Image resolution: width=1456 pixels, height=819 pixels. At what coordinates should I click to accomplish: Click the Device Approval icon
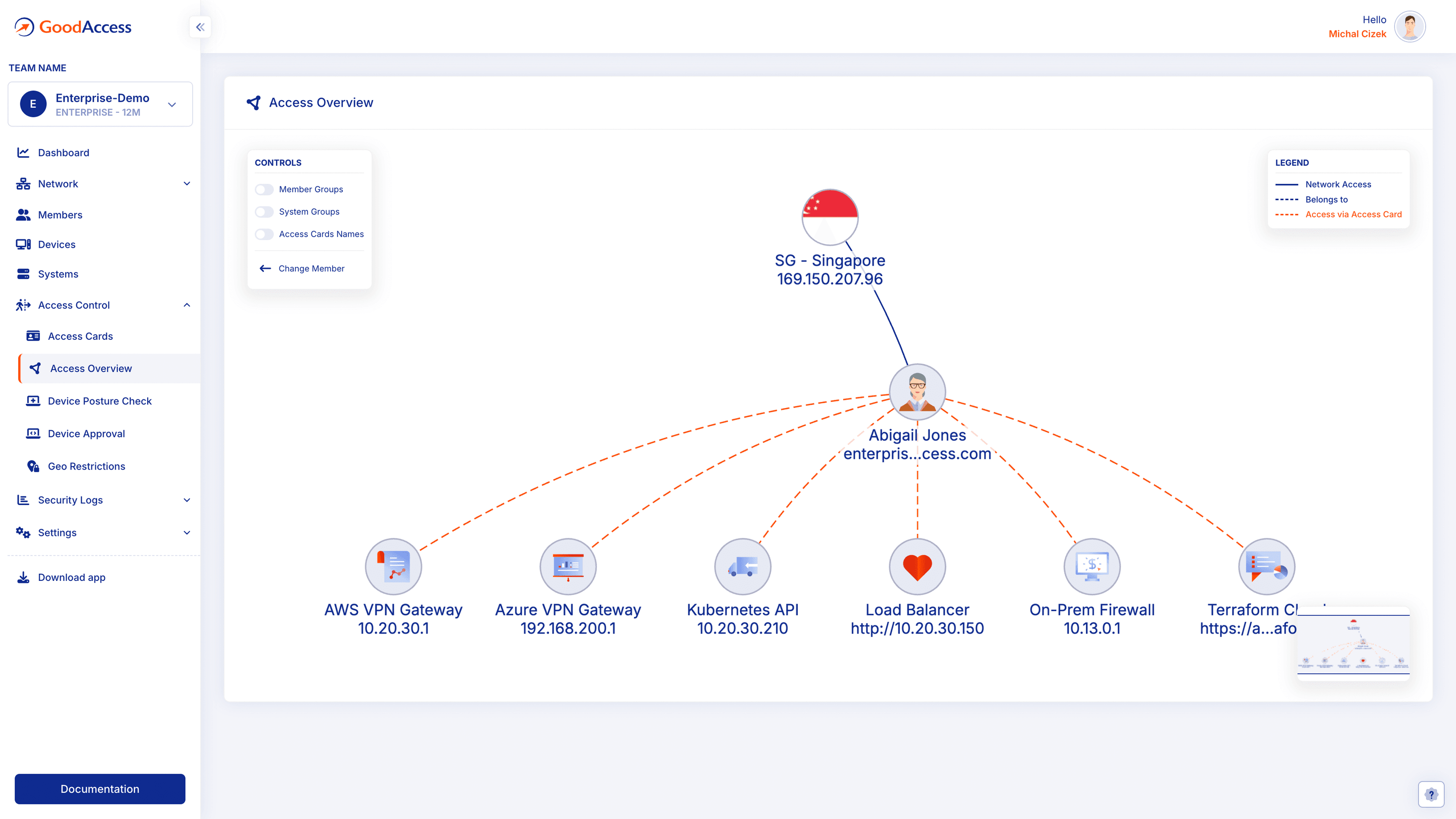[33, 434]
